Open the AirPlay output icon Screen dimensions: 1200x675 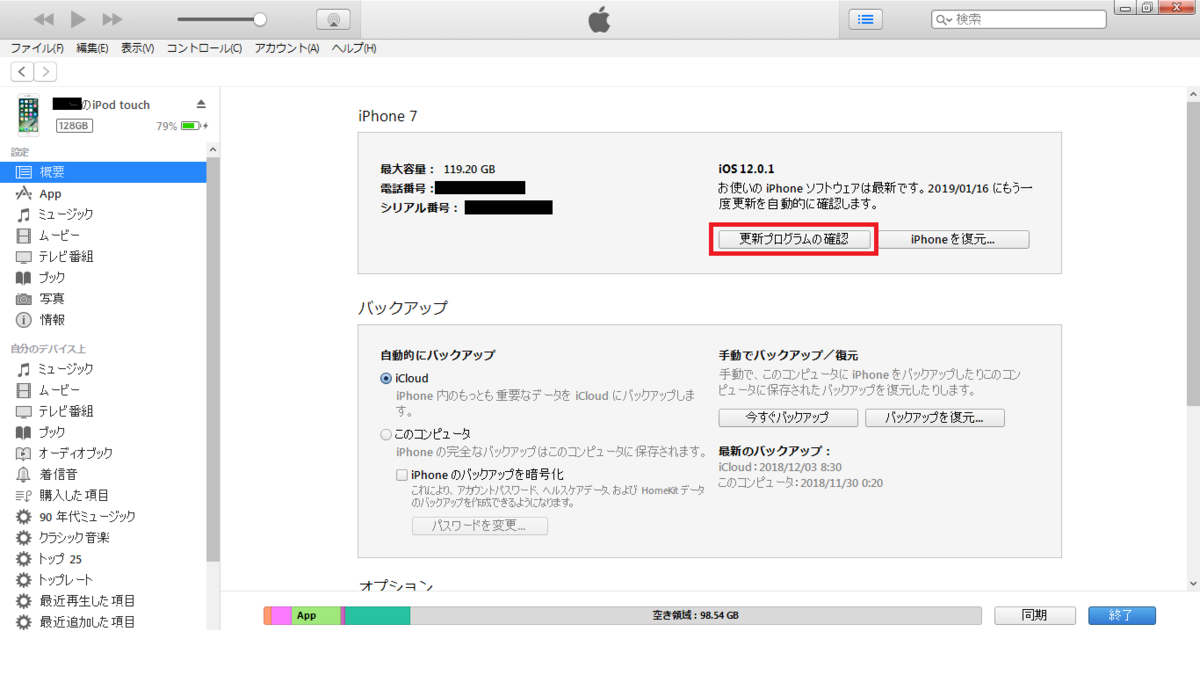point(333,19)
